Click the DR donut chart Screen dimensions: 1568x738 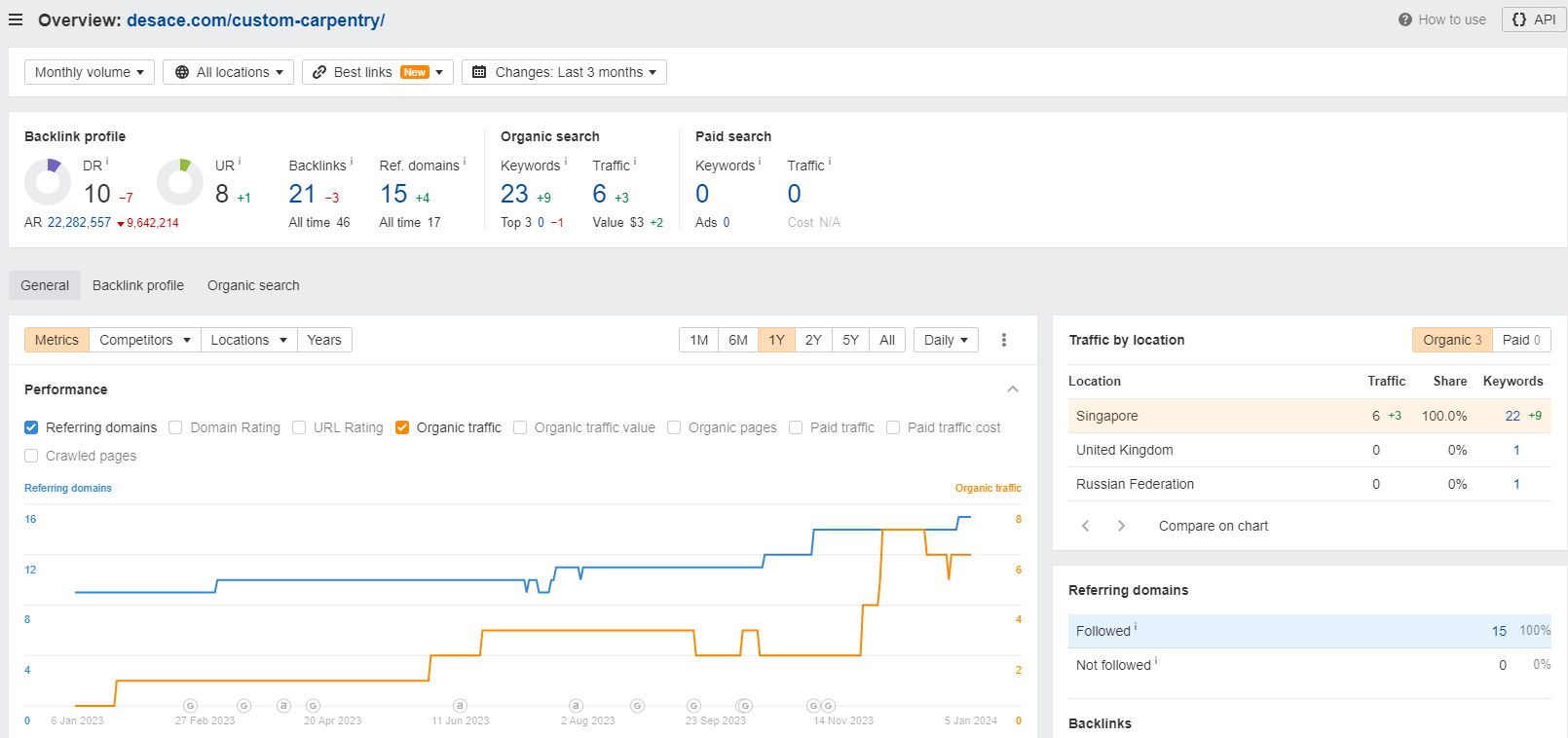(x=48, y=182)
